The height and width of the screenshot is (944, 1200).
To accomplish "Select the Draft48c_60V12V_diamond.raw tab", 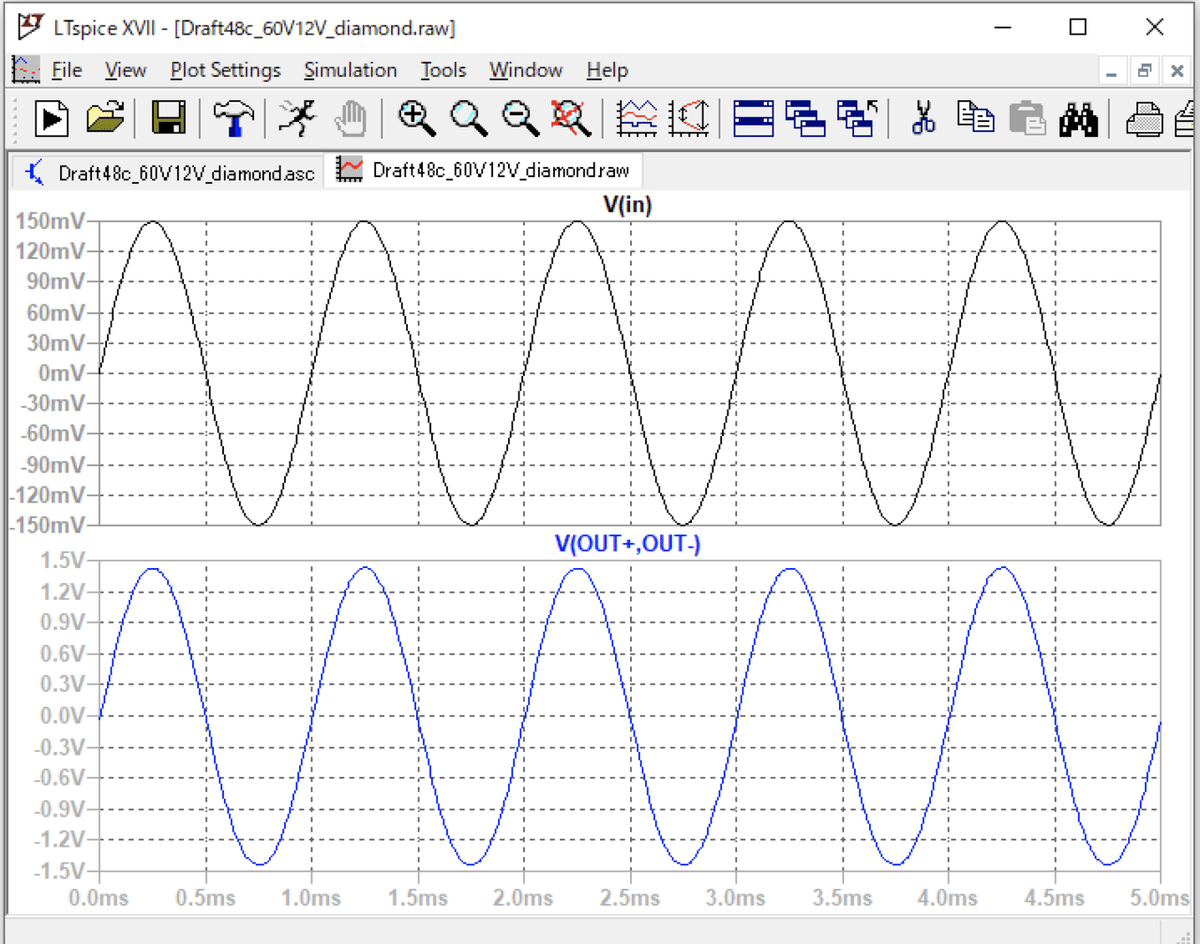I will point(486,170).
